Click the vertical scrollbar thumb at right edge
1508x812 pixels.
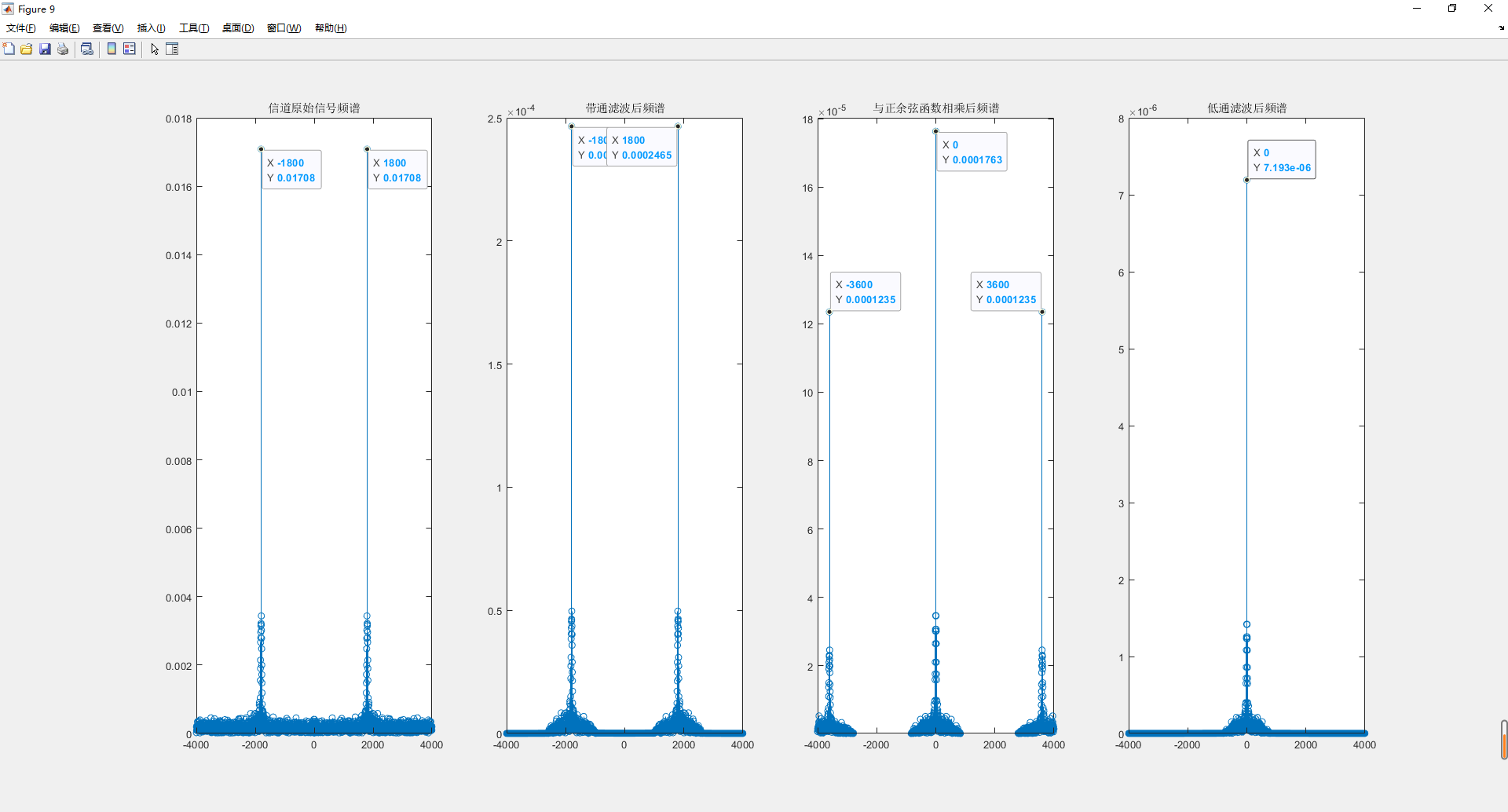tap(1504, 740)
